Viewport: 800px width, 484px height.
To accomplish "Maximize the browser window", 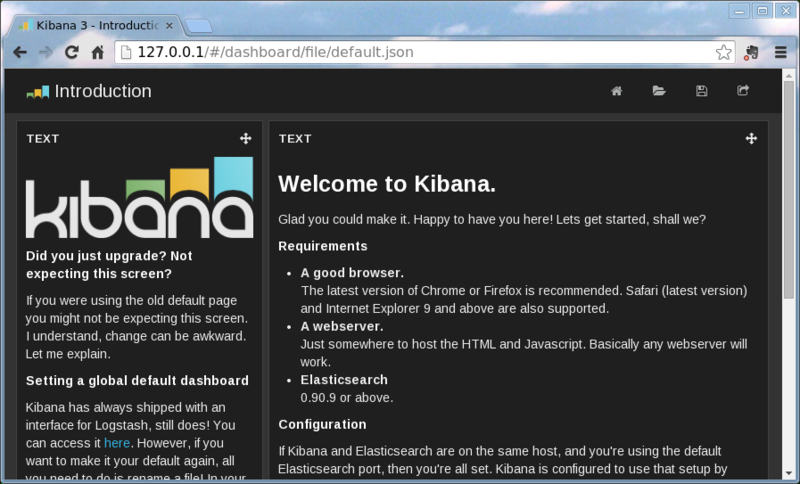I will click(x=762, y=10).
